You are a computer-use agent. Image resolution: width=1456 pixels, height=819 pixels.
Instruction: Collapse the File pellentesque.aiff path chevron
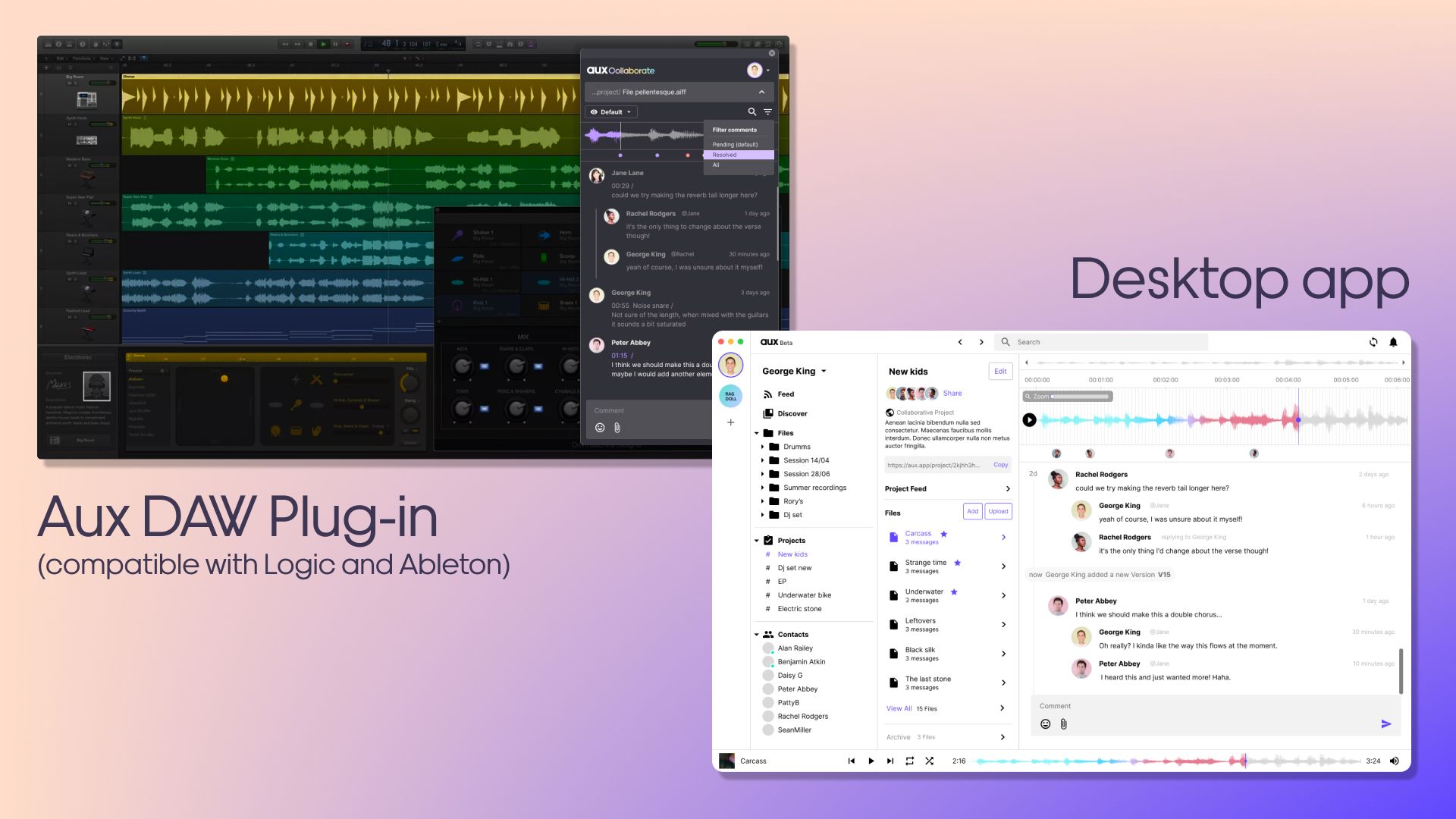click(x=761, y=92)
